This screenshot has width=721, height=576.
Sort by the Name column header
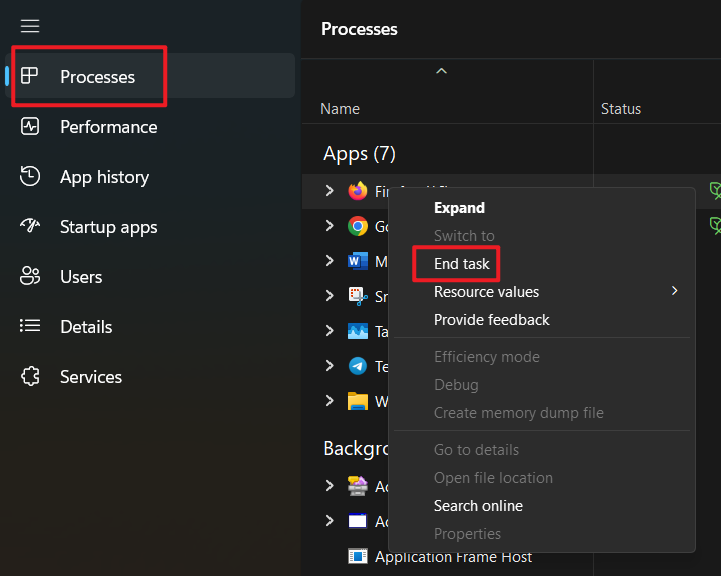click(340, 109)
